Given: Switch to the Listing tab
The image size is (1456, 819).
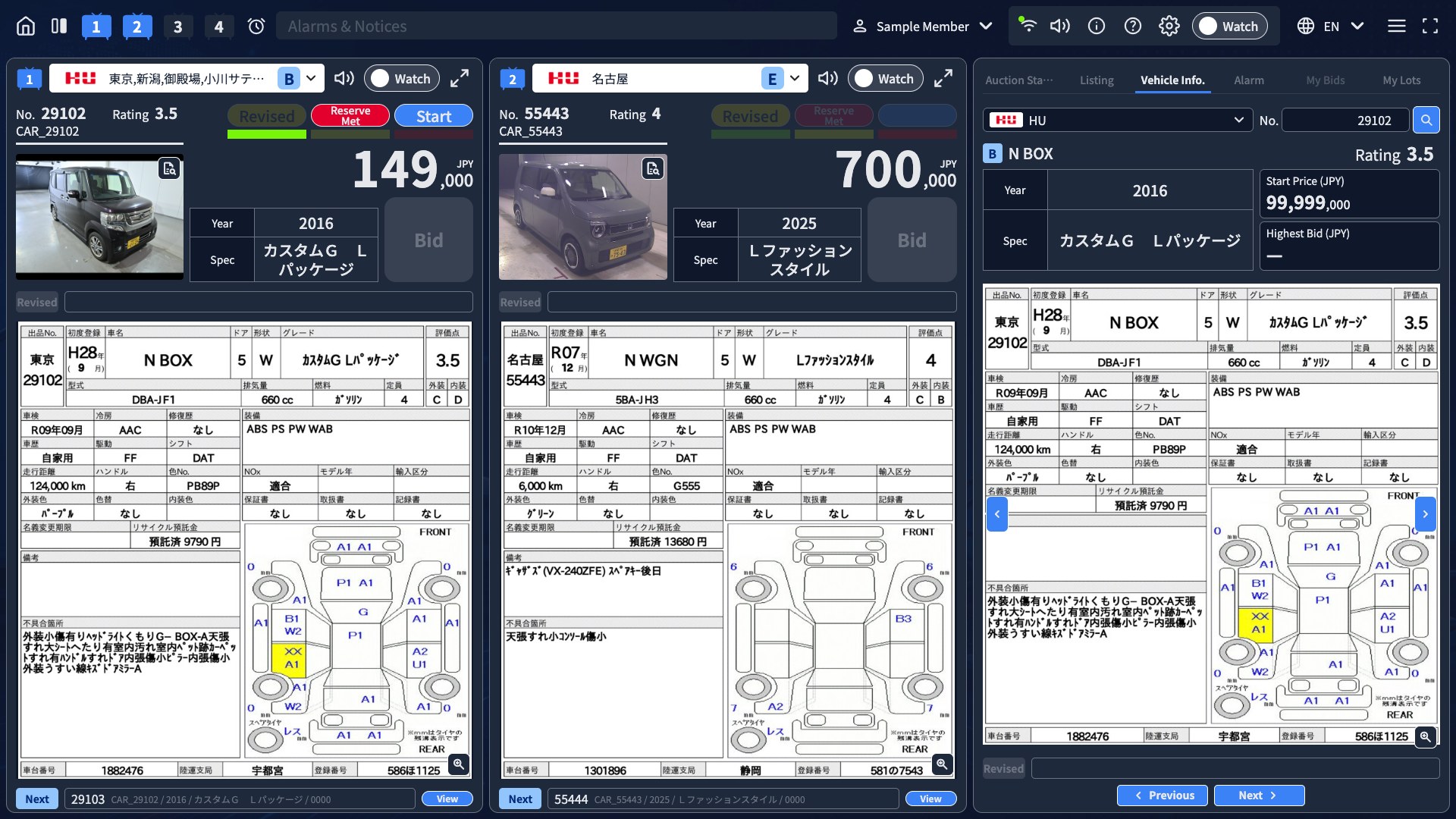Looking at the screenshot, I should 1097,80.
